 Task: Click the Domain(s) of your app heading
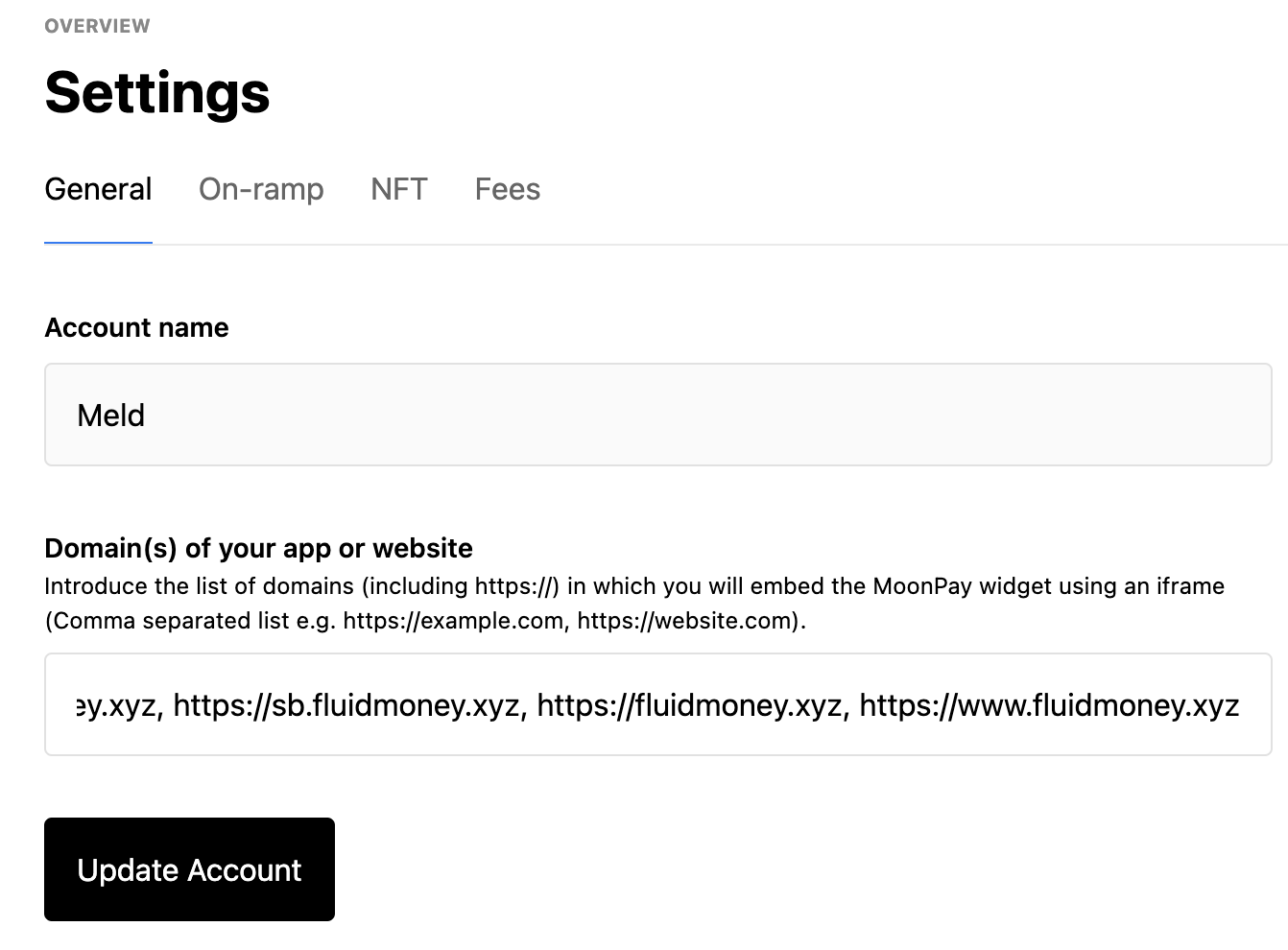[x=258, y=548]
